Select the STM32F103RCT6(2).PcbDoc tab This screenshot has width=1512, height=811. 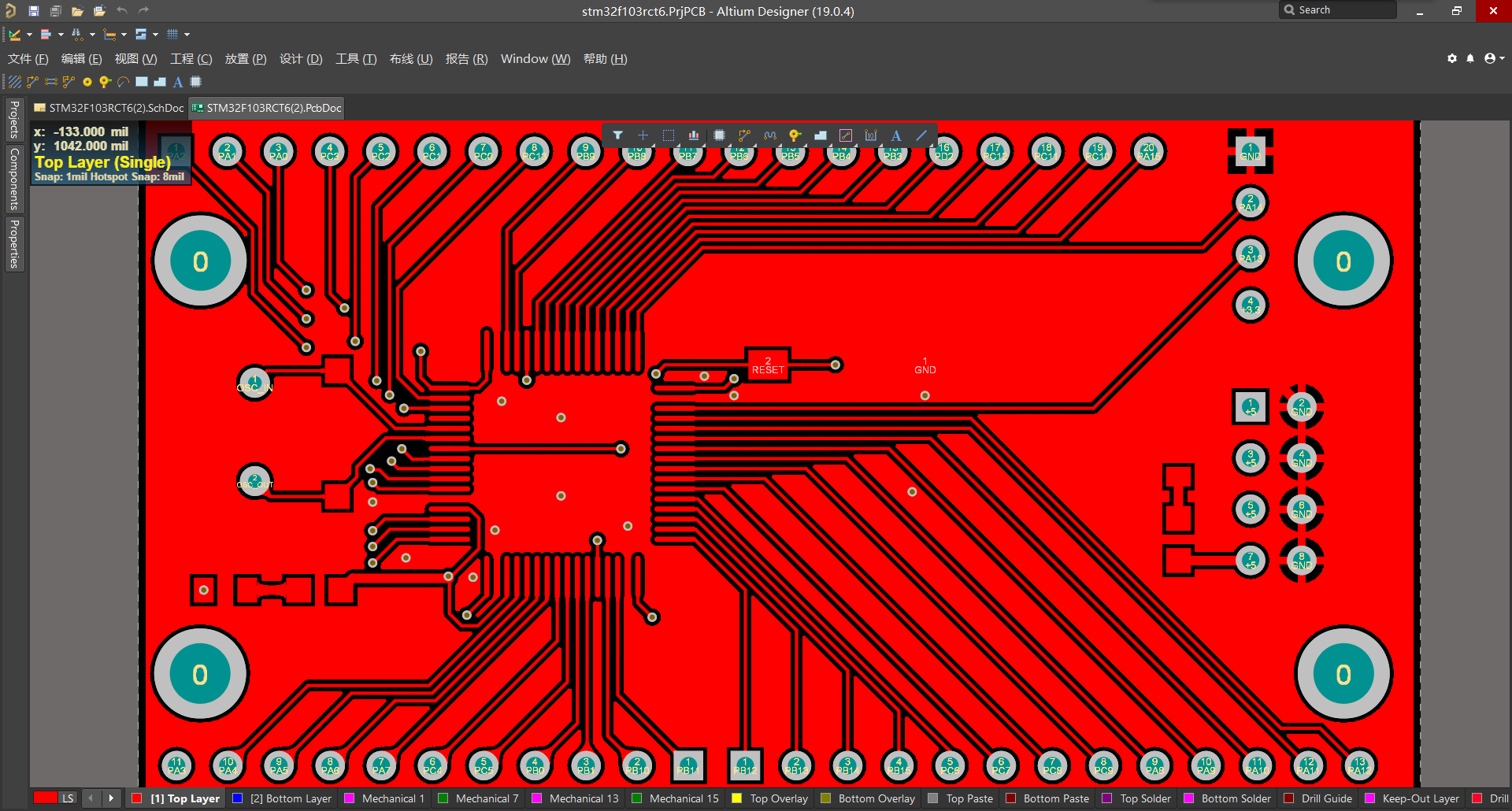click(x=267, y=108)
